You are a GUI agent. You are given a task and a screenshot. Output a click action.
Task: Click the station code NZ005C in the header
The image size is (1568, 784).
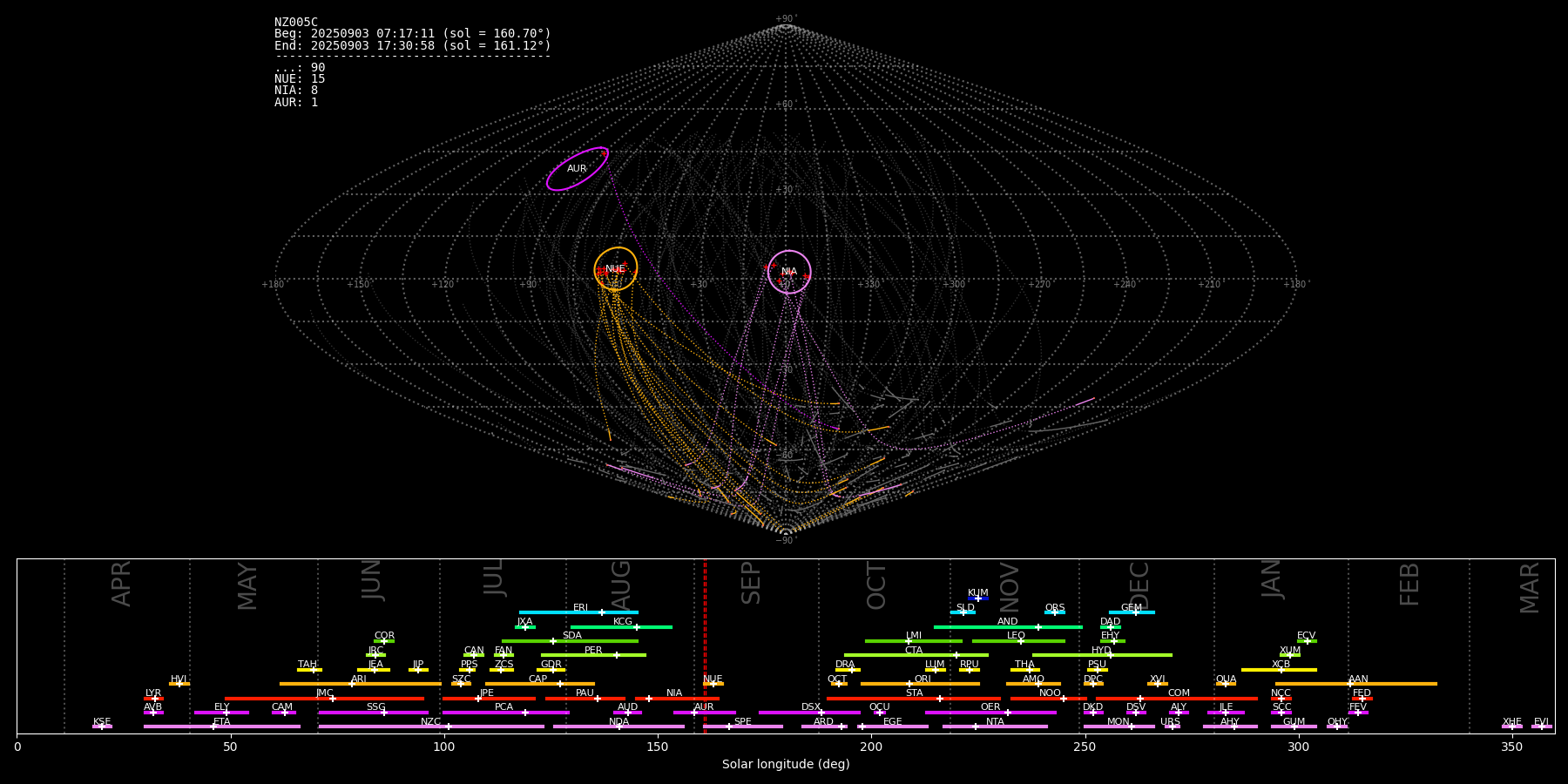[x=296, y=23]
